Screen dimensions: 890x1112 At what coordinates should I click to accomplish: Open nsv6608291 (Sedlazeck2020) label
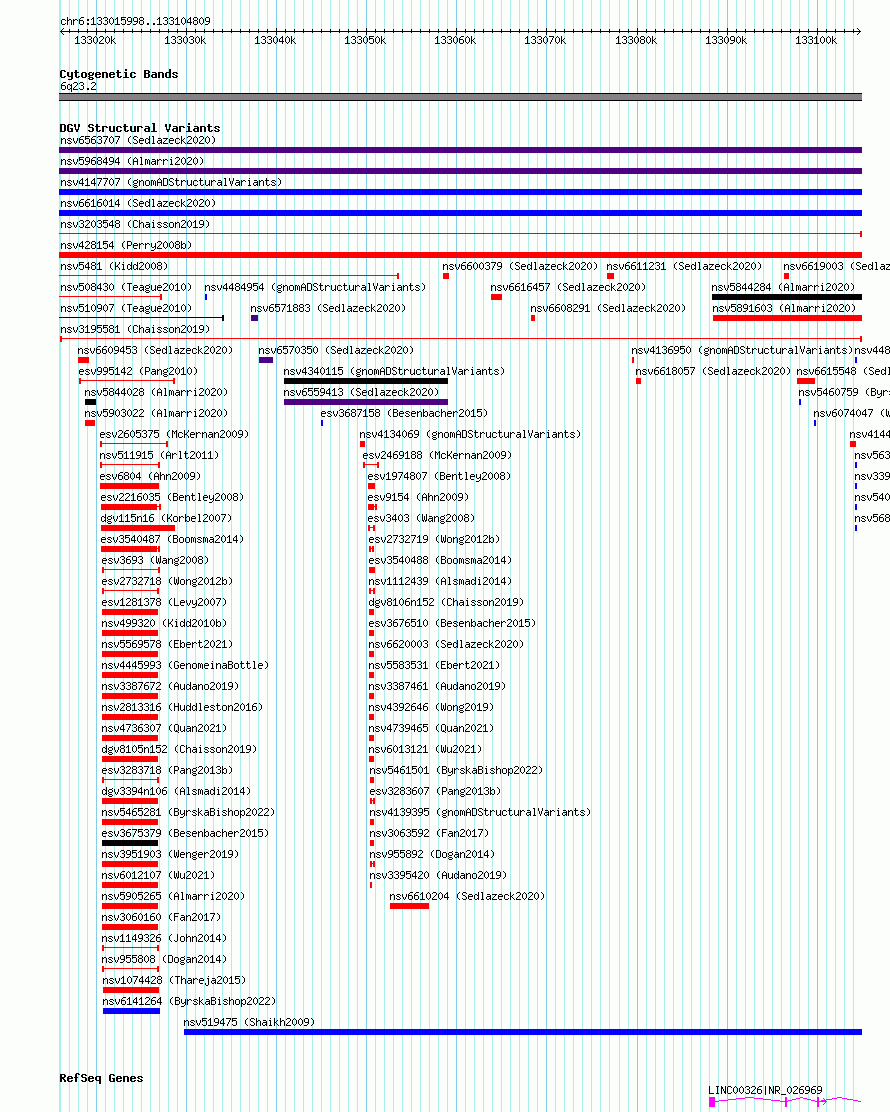pos(608,308)
